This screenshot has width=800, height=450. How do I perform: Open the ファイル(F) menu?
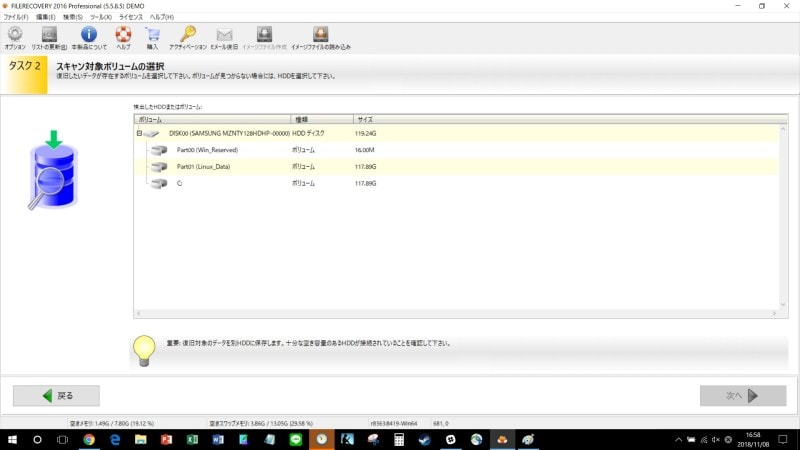point(17,17)
